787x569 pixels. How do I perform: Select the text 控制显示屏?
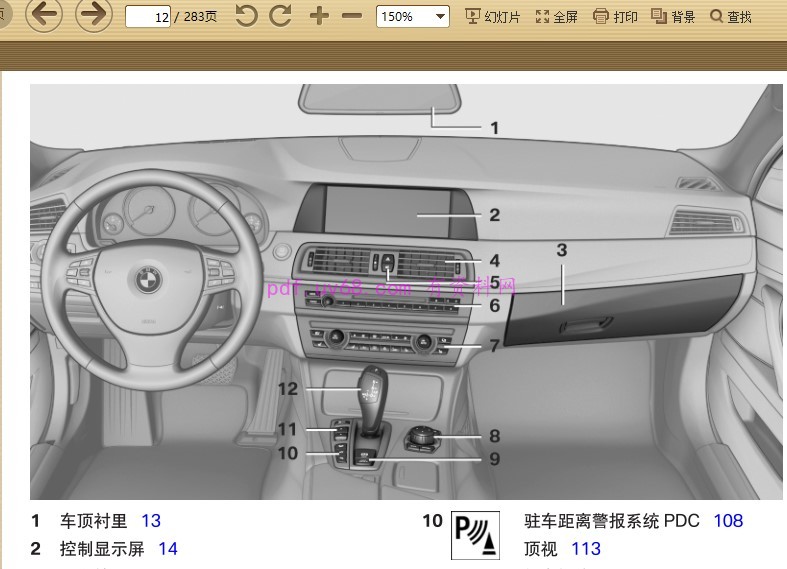click(x=102, y=549)
